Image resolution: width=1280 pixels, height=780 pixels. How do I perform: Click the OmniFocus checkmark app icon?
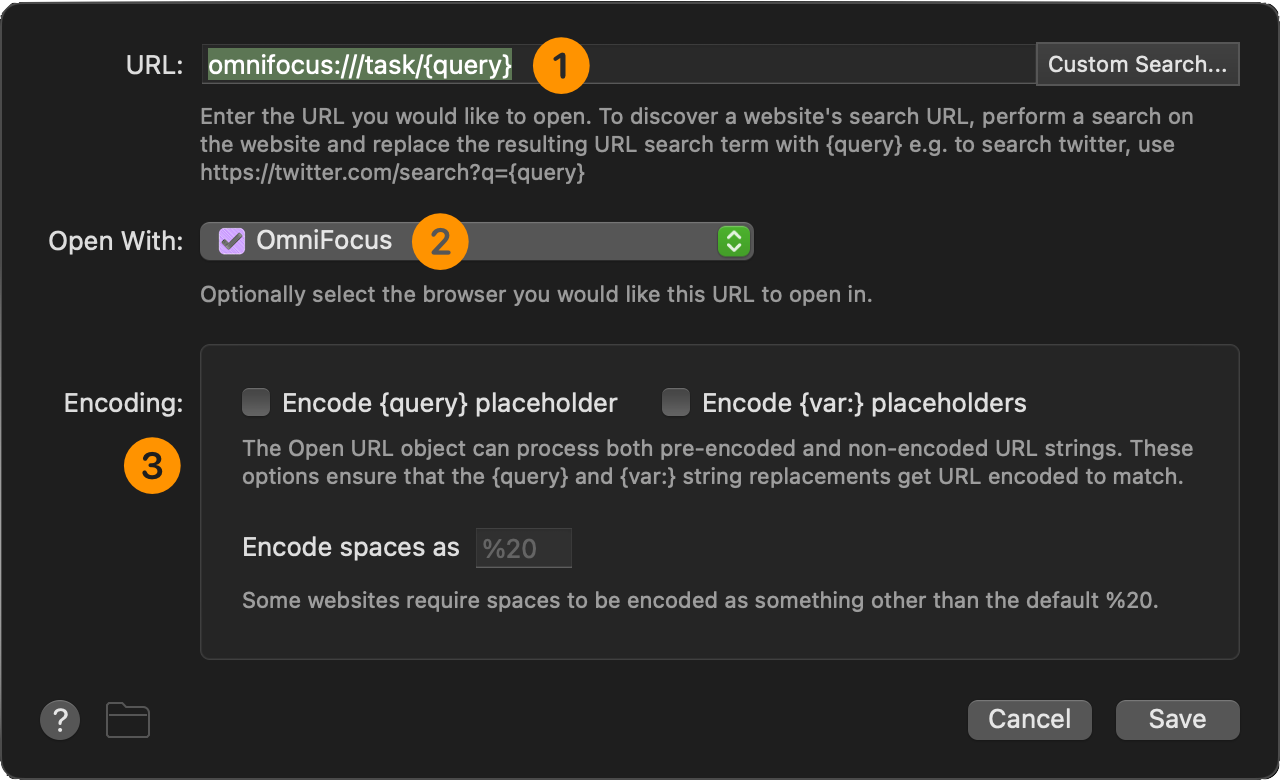[x=232, y=241]
